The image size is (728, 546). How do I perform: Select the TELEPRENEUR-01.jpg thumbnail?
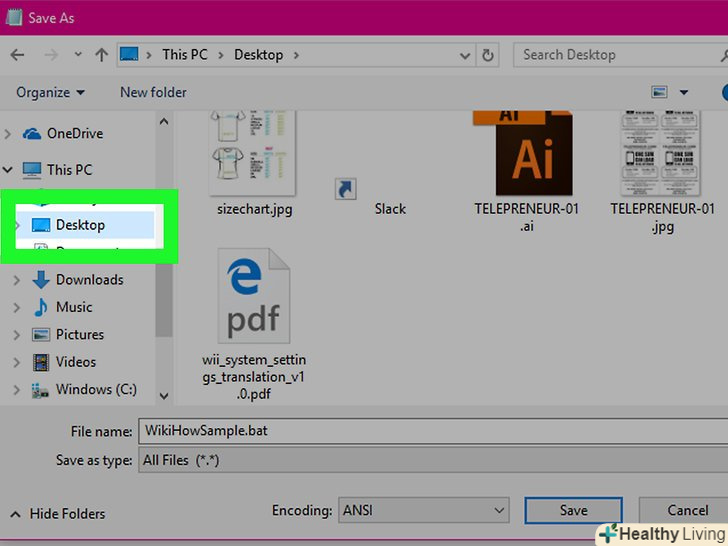660,153
